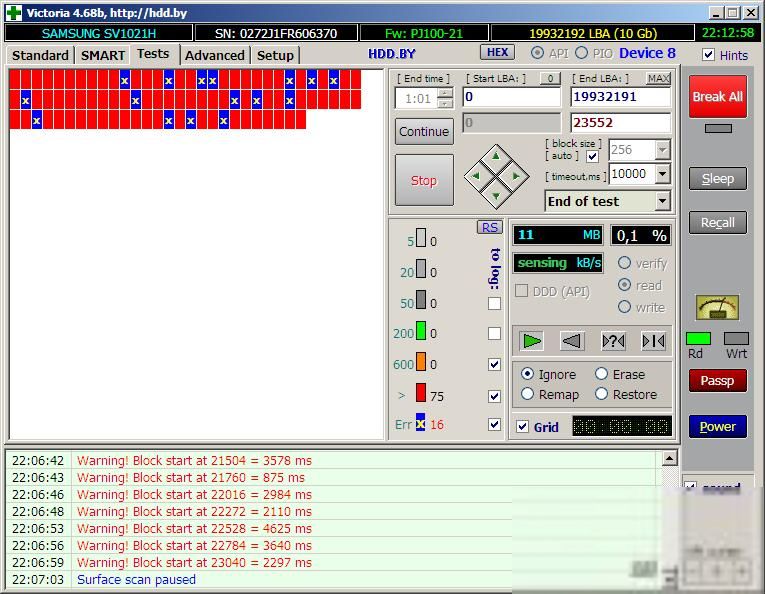Image resolution: width=765 pixels, height=594 pixels.
Task: Click the red Break All button
Action: click(x=718, y=97)
